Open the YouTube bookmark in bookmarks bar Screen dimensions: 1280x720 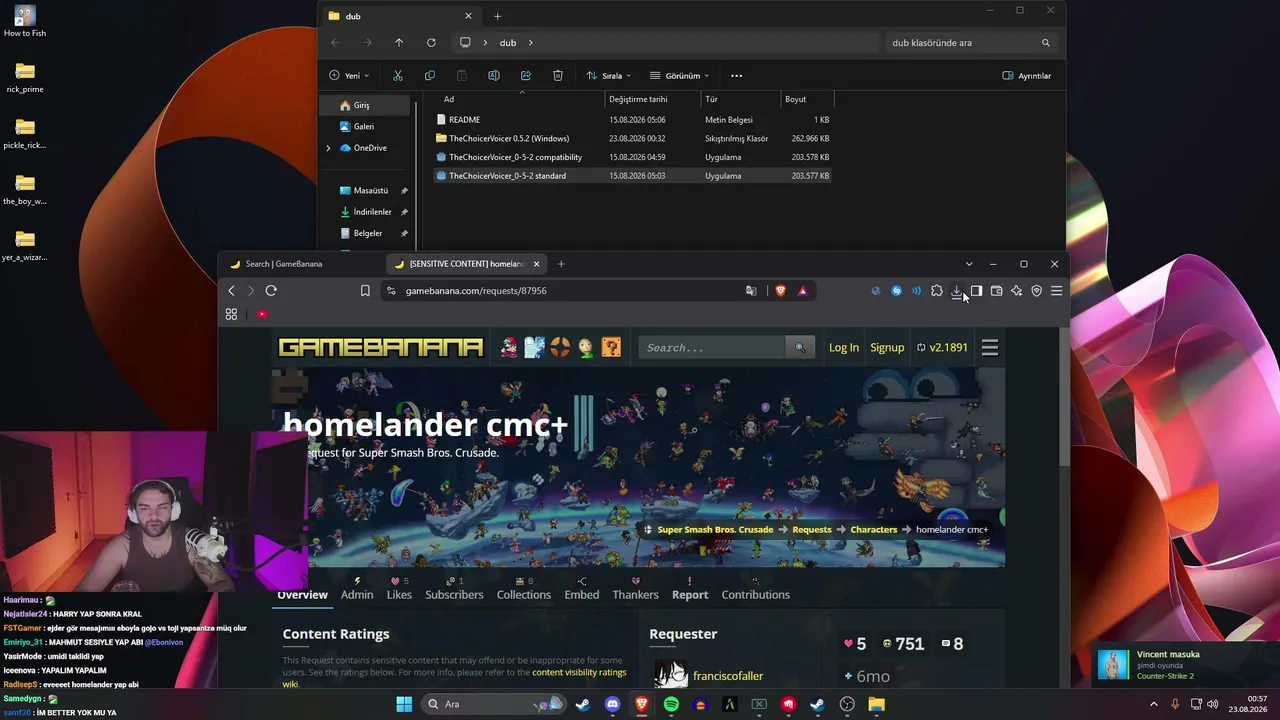pos(262,314)
